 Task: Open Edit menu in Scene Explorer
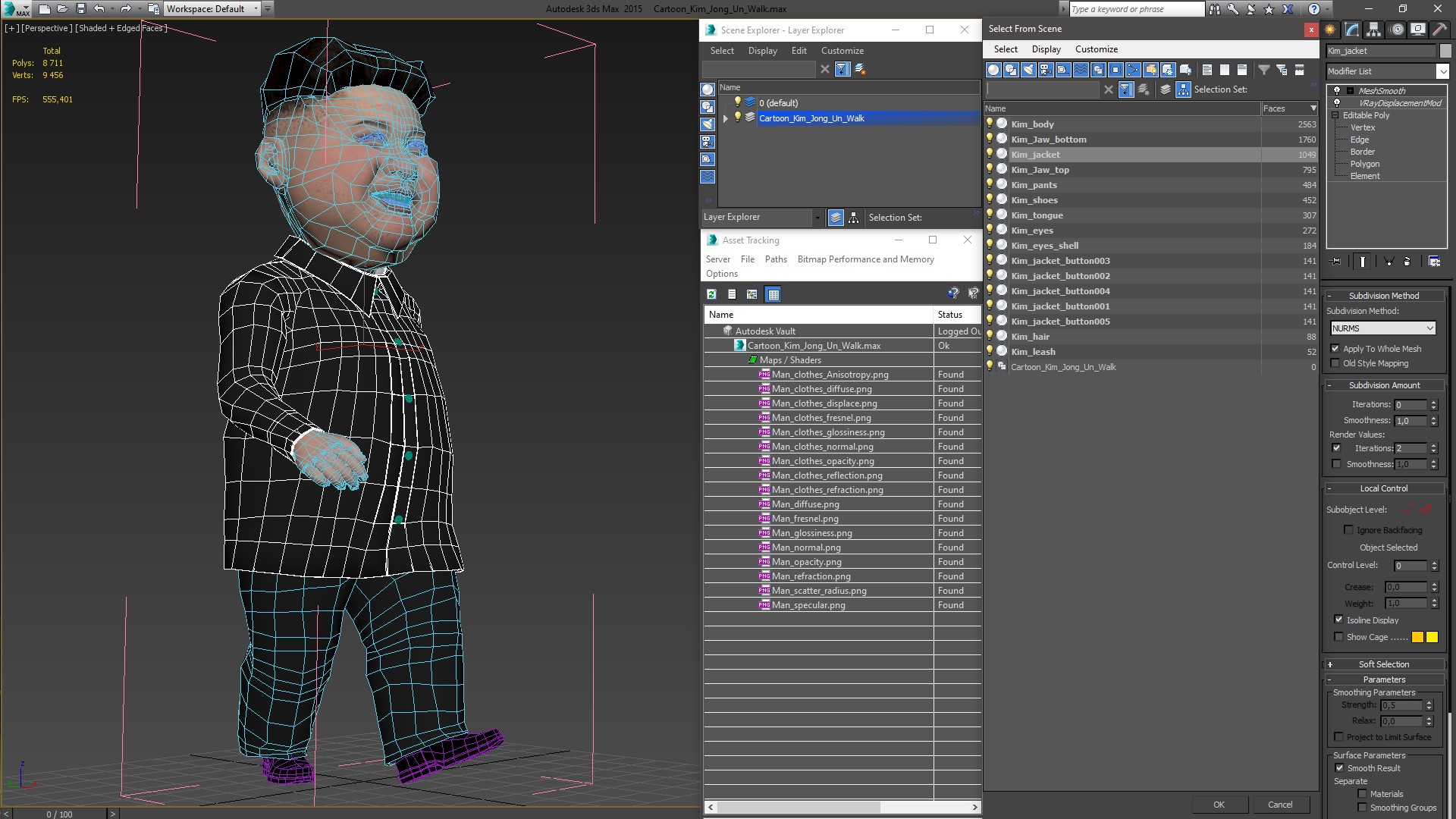click(x=799, y=51)
